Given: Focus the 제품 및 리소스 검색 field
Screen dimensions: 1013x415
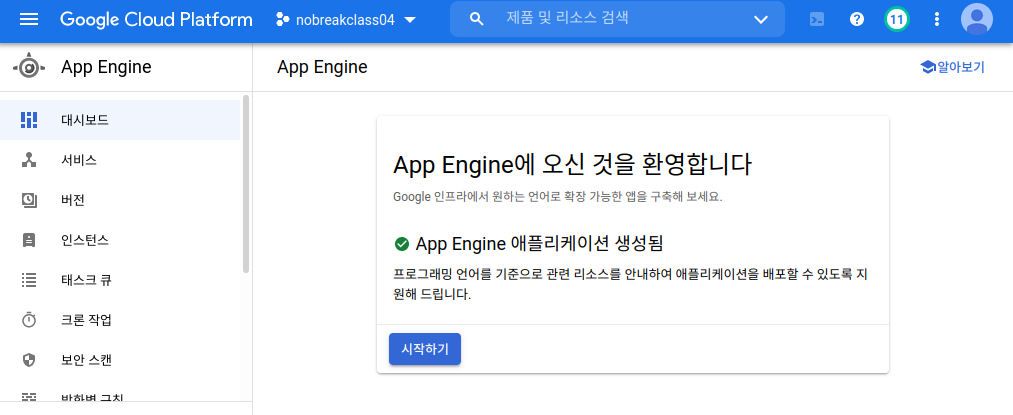Looking at the screenshot, I should pyautogui.click(x=617, y=19).
